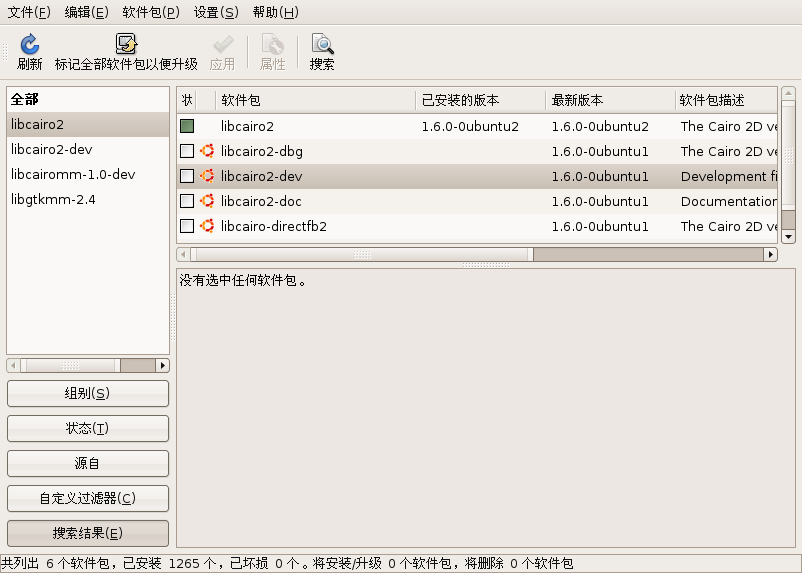Click package list horizontal scroll-right arrow

pos(770,254)
